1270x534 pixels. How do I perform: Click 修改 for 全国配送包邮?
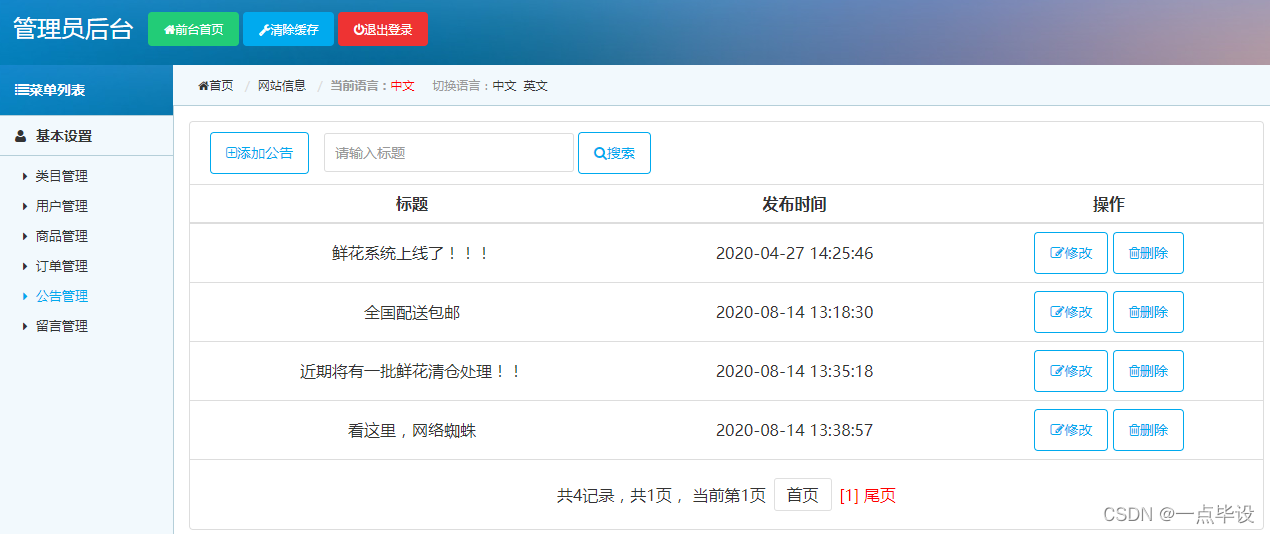point(1071,312)
